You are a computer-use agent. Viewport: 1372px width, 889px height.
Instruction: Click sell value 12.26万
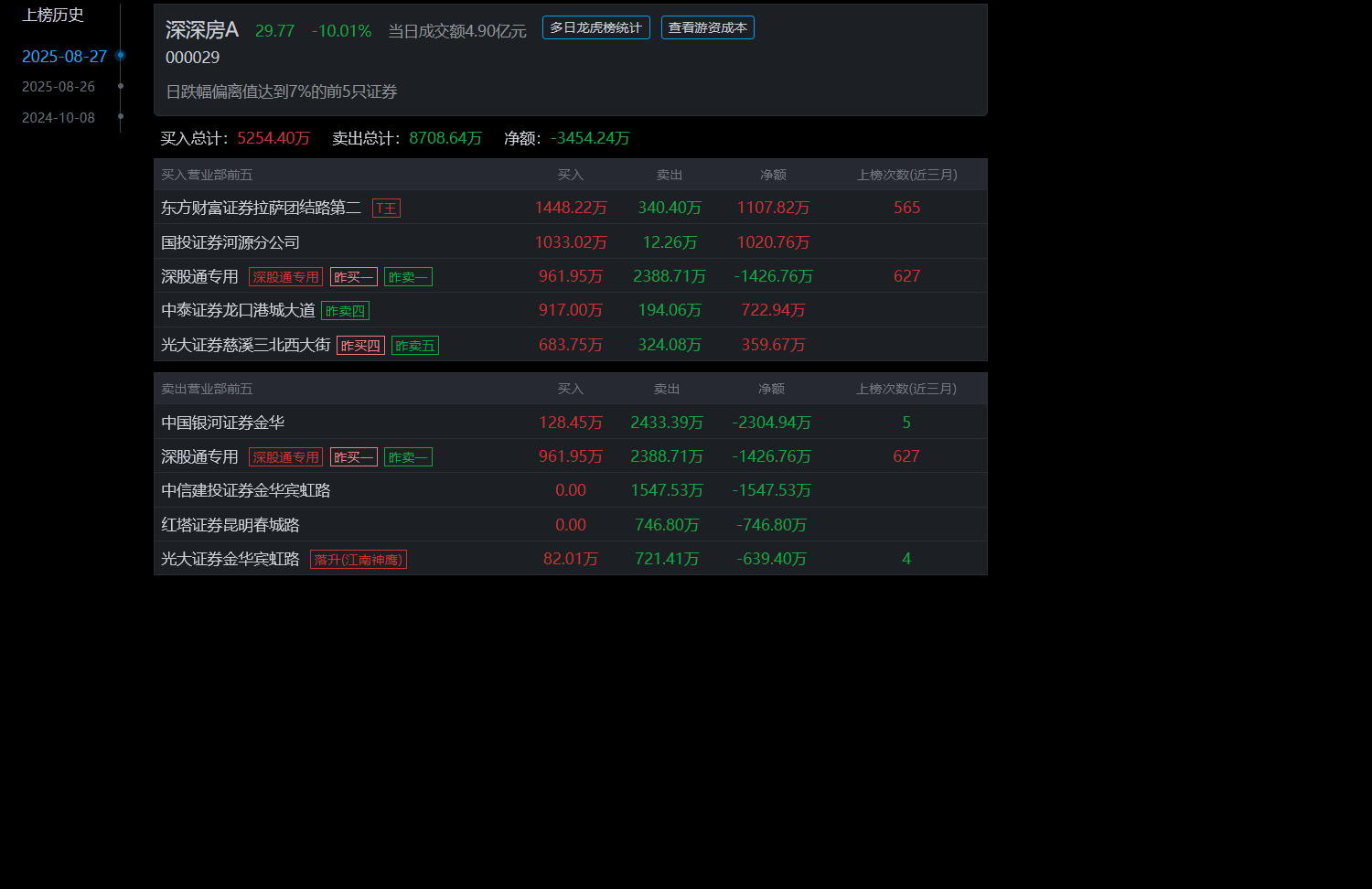tap(670, 242)
